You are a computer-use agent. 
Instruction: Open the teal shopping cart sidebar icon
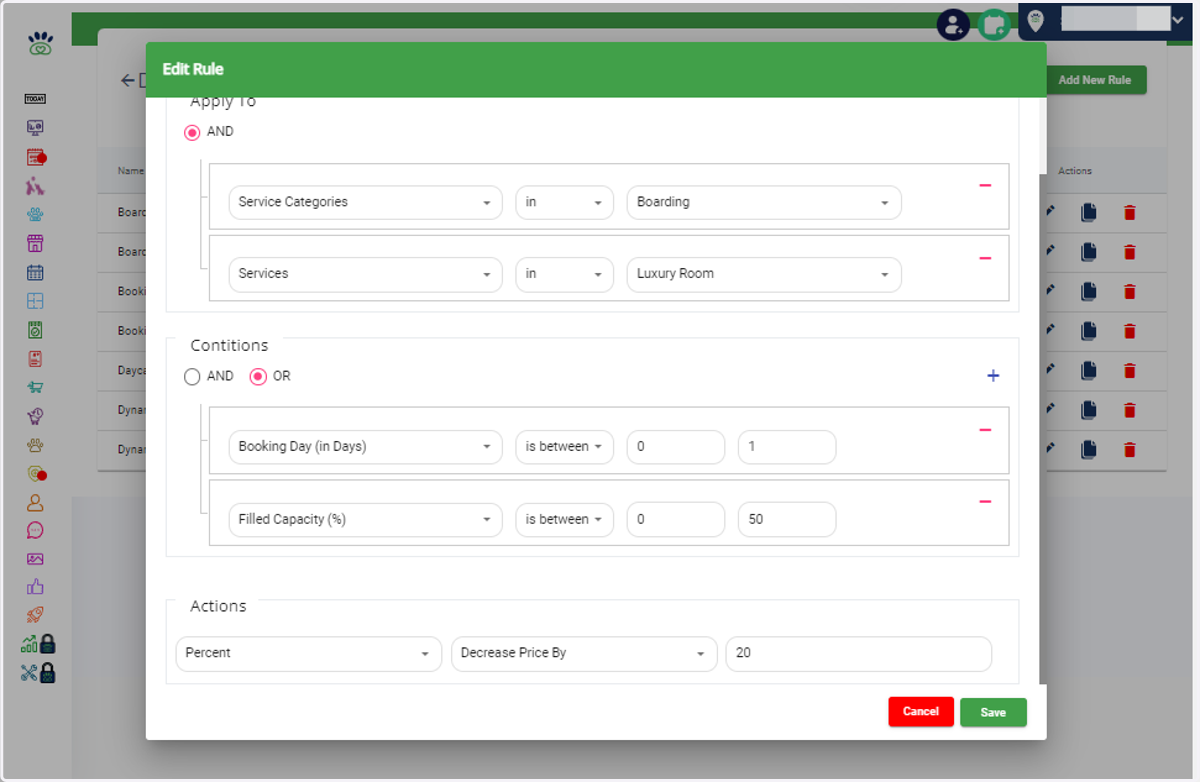(35, 387)
